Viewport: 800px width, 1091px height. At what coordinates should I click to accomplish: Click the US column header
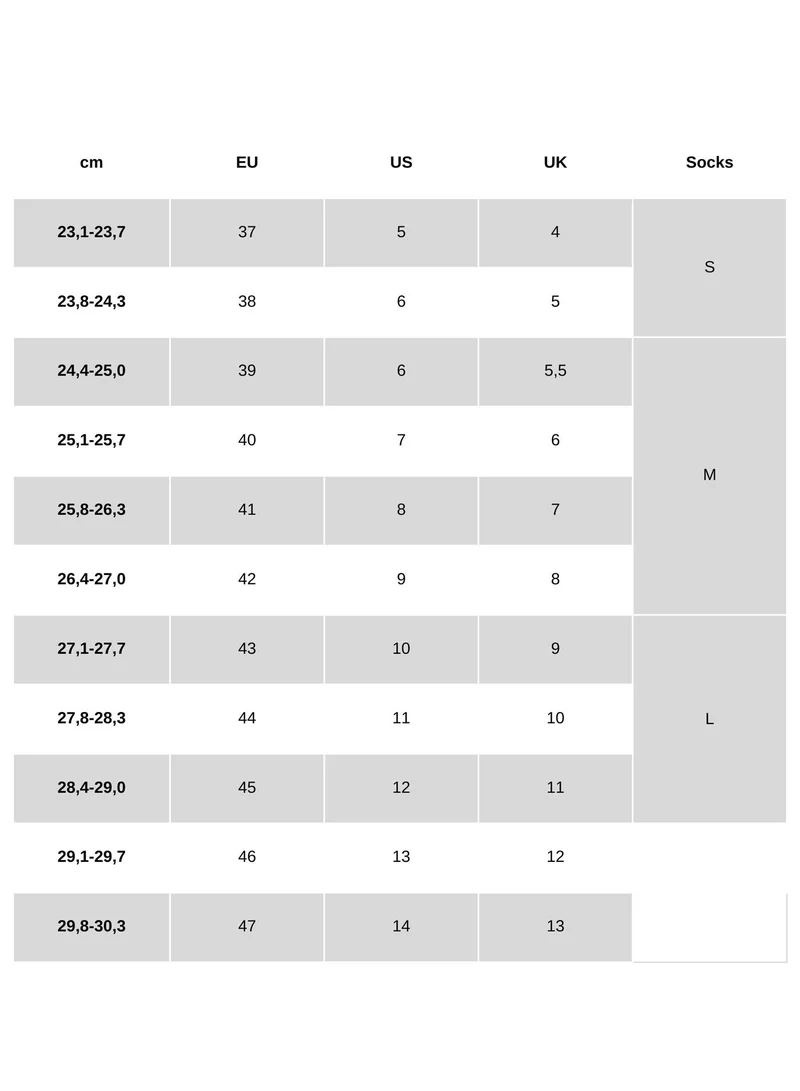401,162
